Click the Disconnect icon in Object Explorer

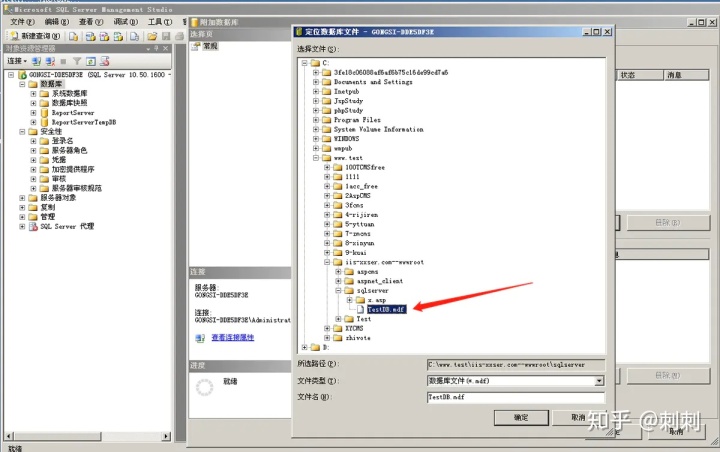pos(50,61)
